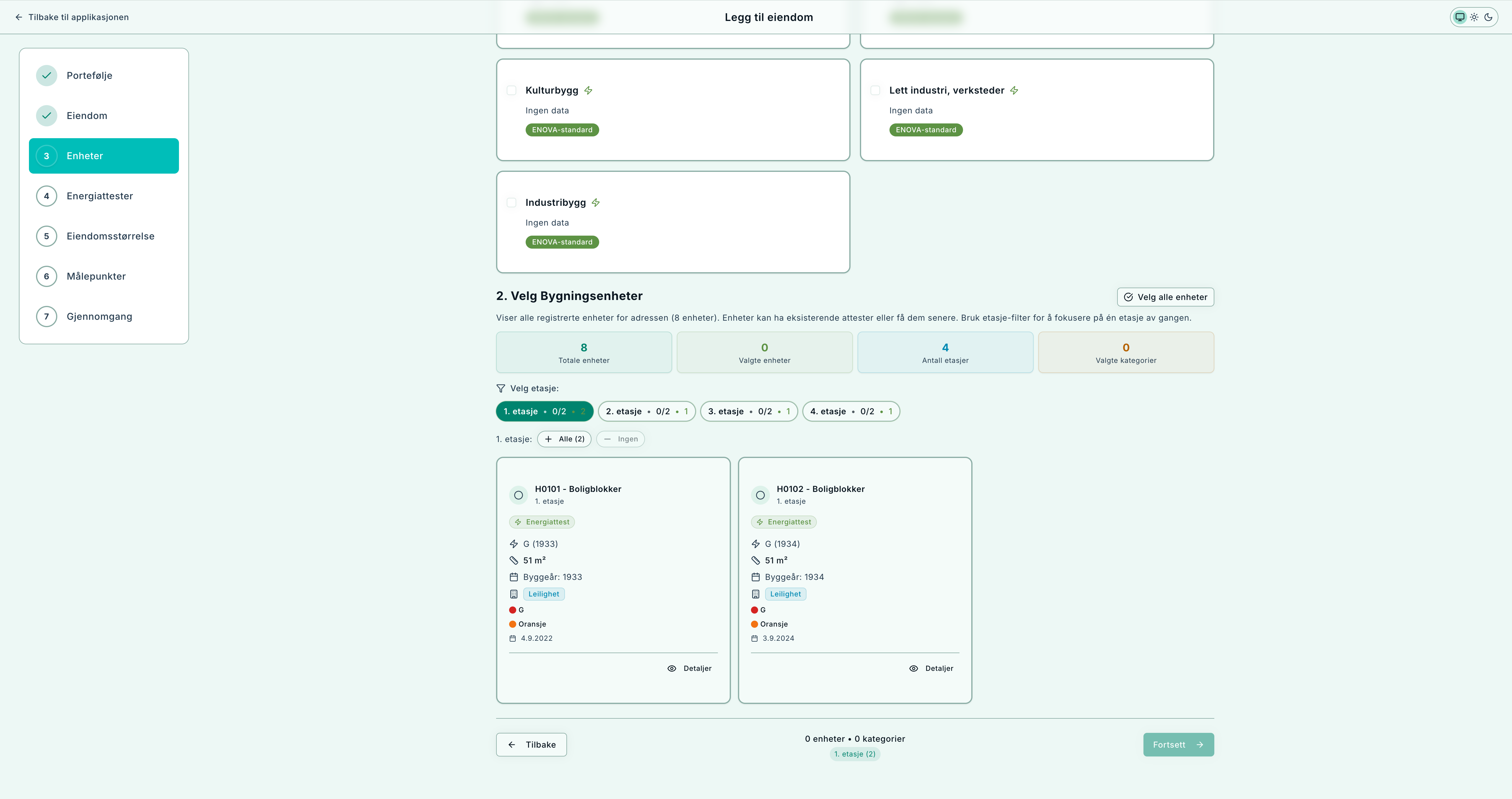Switch to dark theme moon icon

coord(1488,17)
